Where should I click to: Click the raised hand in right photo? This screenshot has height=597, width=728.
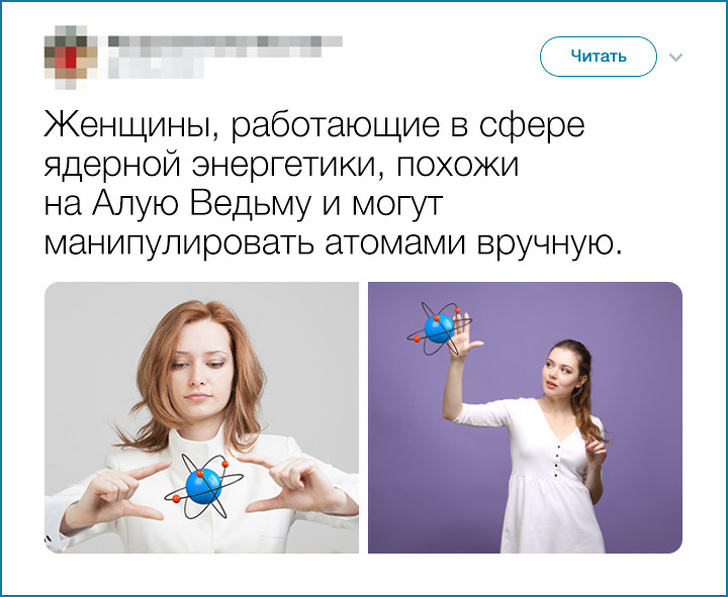465,335
